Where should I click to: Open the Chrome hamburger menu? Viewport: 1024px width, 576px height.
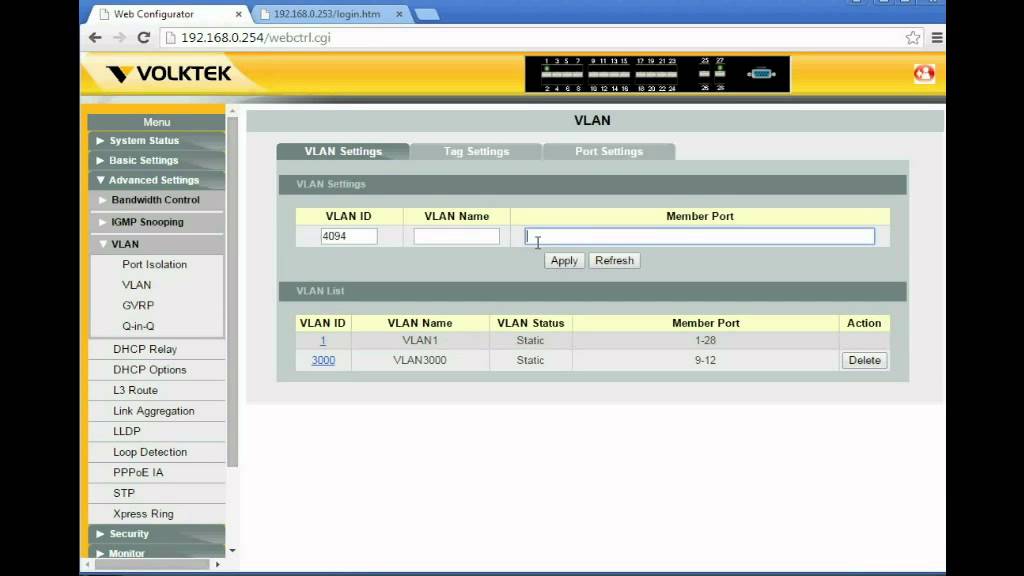tap(936, 38)
